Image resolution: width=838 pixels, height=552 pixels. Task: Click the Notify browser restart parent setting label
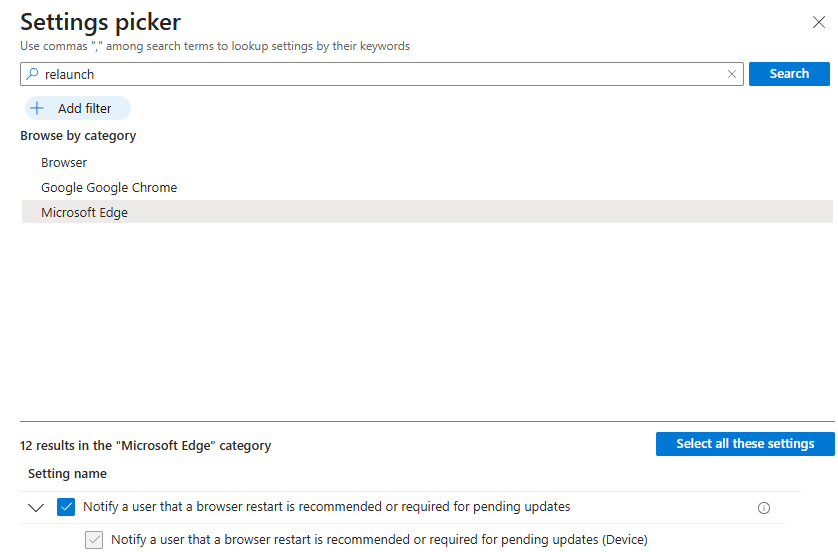pos(326,507)
